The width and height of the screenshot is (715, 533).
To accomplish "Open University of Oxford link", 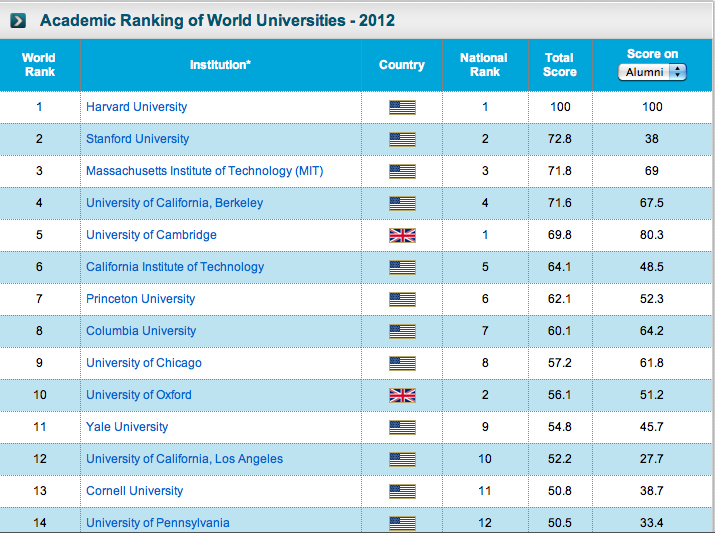I will [x=139, y=395].
